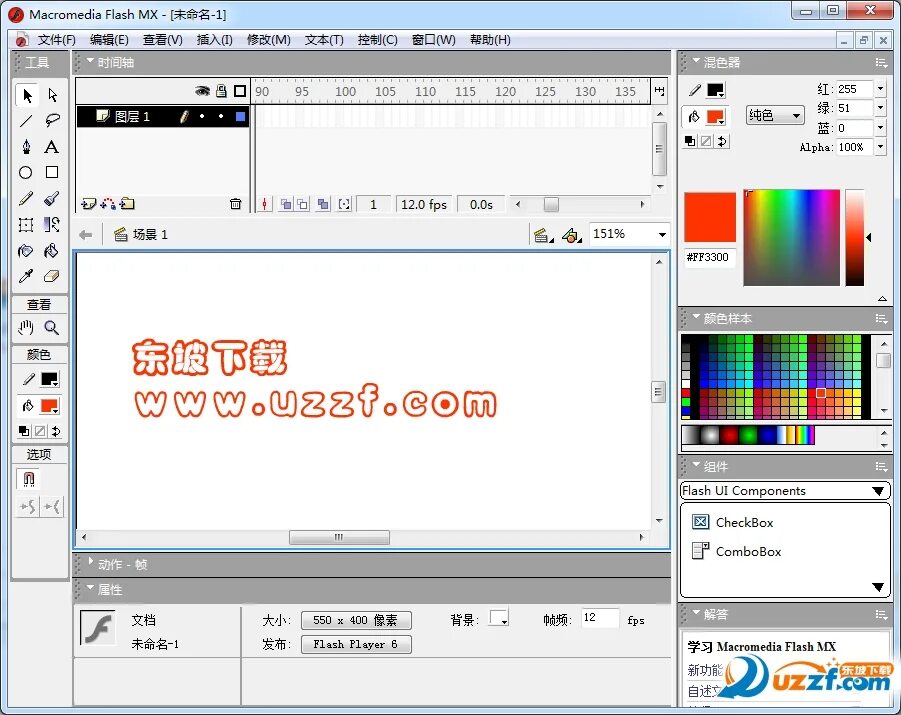Select the Lasso tool
901x715 pixels.
tap(52, 121)
